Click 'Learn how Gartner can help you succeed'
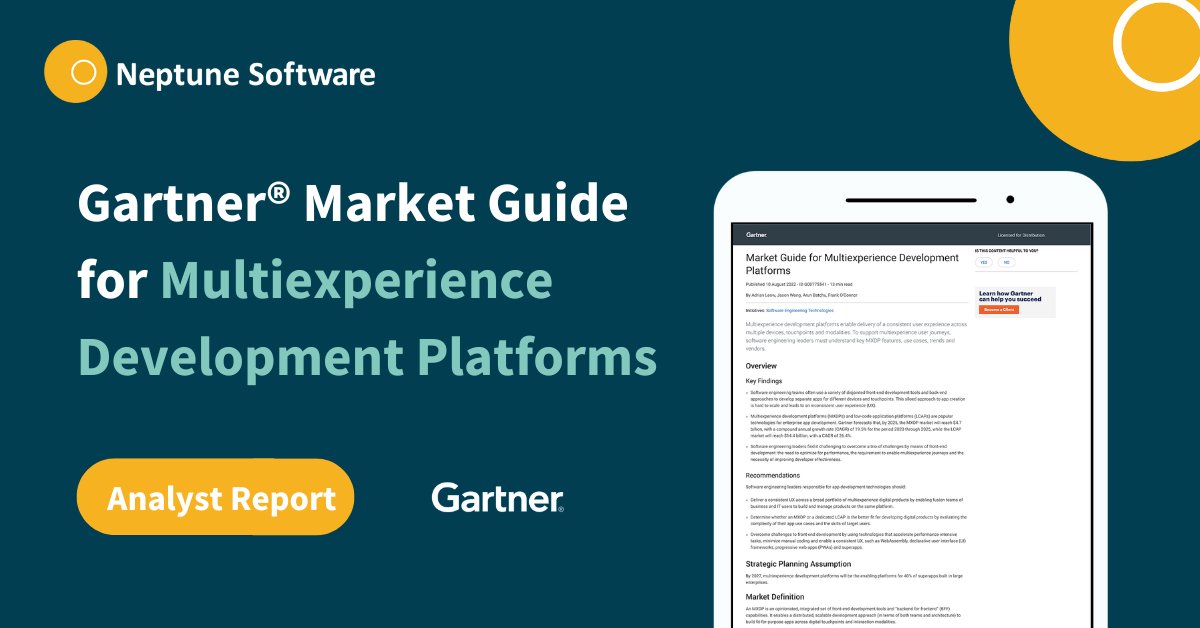1200x628 pixels. (x=1010, y=296)
